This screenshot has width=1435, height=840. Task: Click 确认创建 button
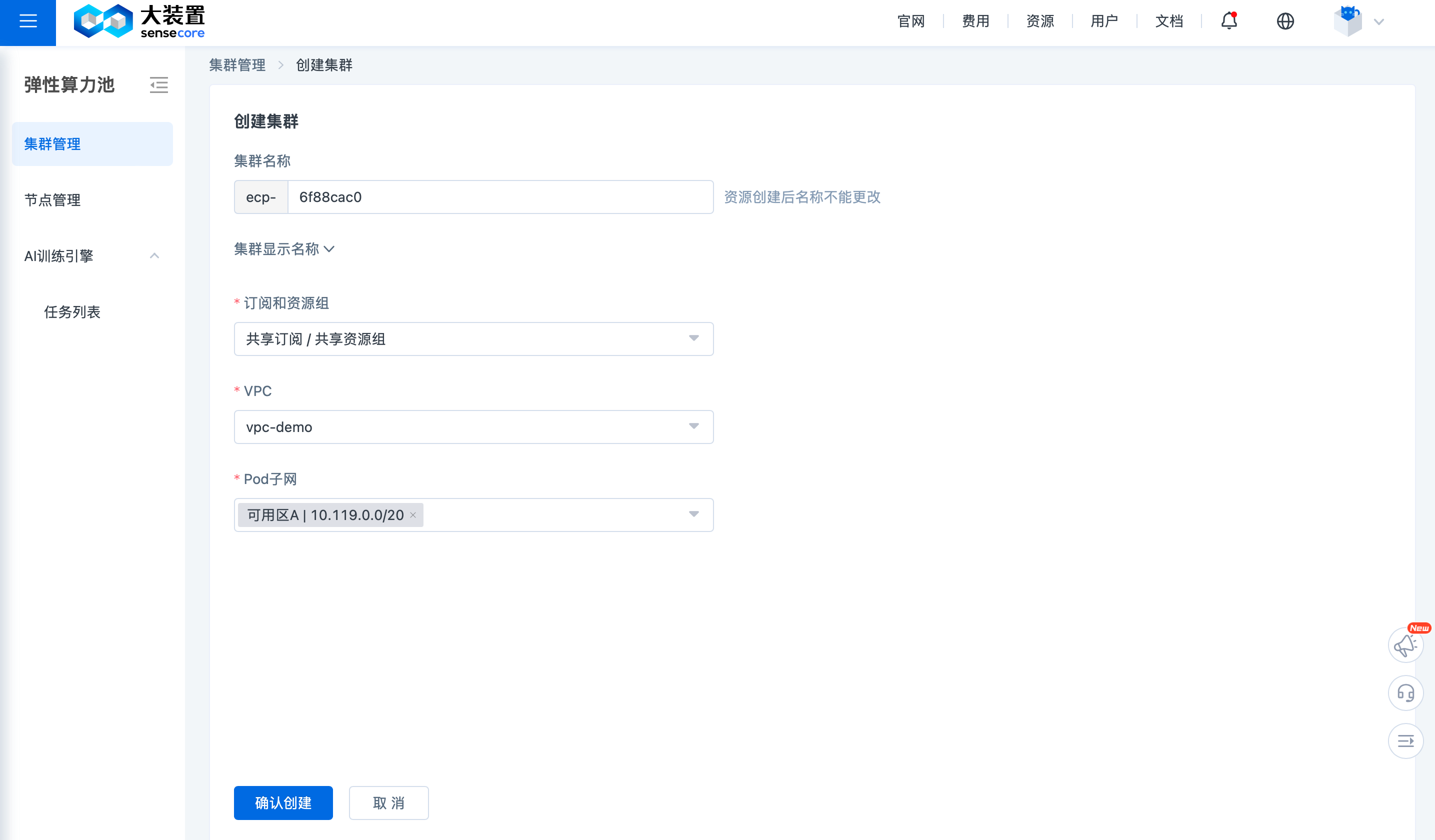pos(283,803)
